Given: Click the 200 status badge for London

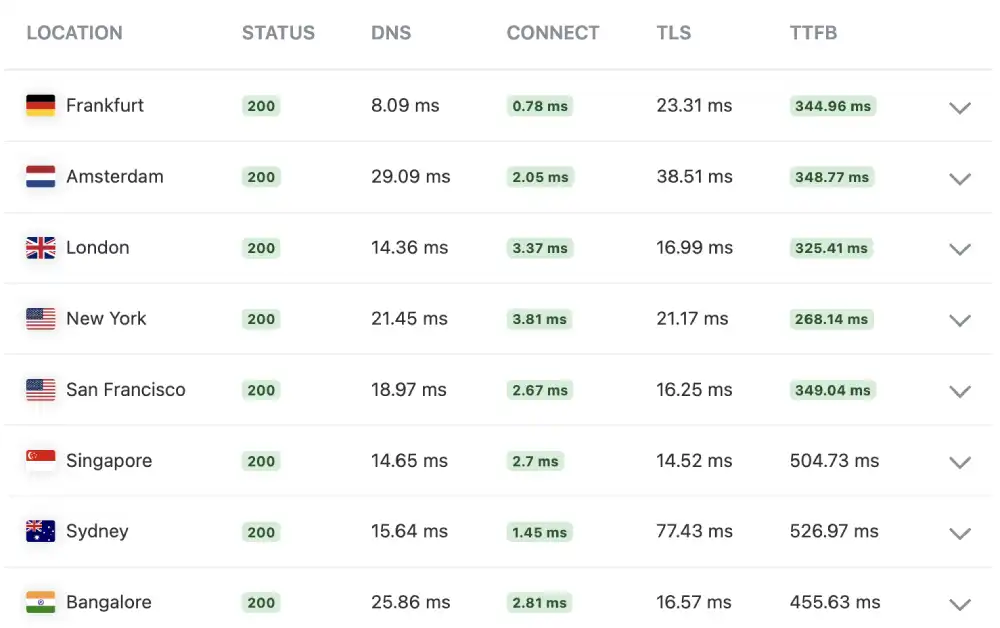Looking at the screenshot, I should [x=260, y=248].
